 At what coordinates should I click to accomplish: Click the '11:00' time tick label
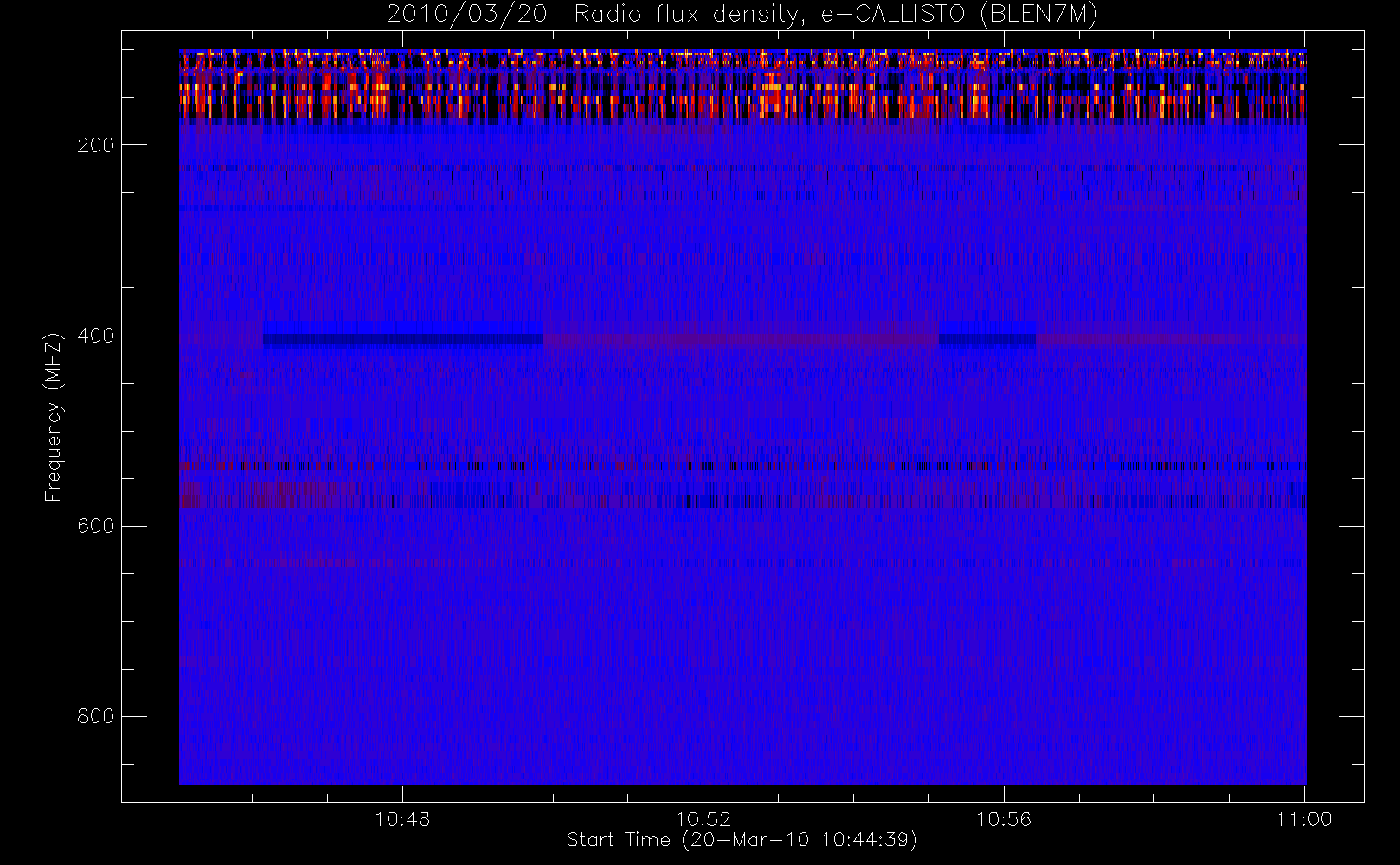pos(1304,819)
